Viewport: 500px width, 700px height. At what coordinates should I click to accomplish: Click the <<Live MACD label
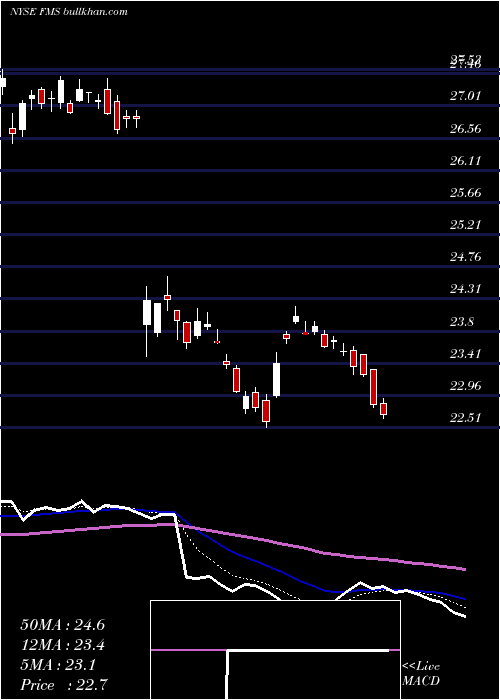(x=421, y=674)
